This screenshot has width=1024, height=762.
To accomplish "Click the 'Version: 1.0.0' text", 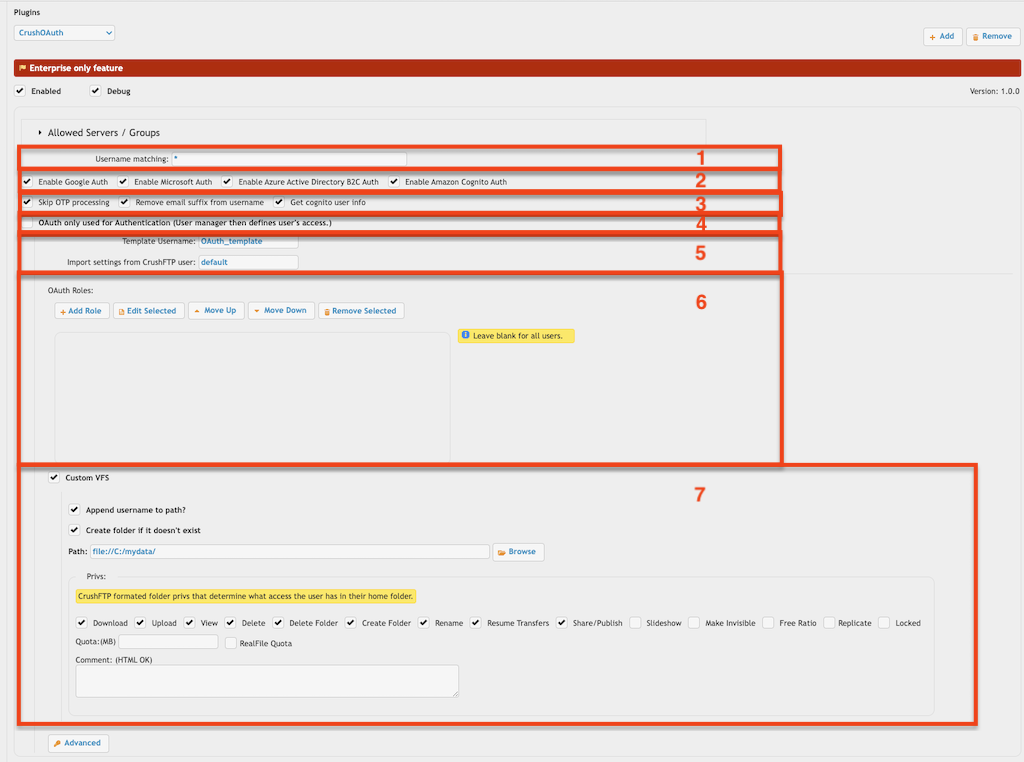I will [994, 91].
